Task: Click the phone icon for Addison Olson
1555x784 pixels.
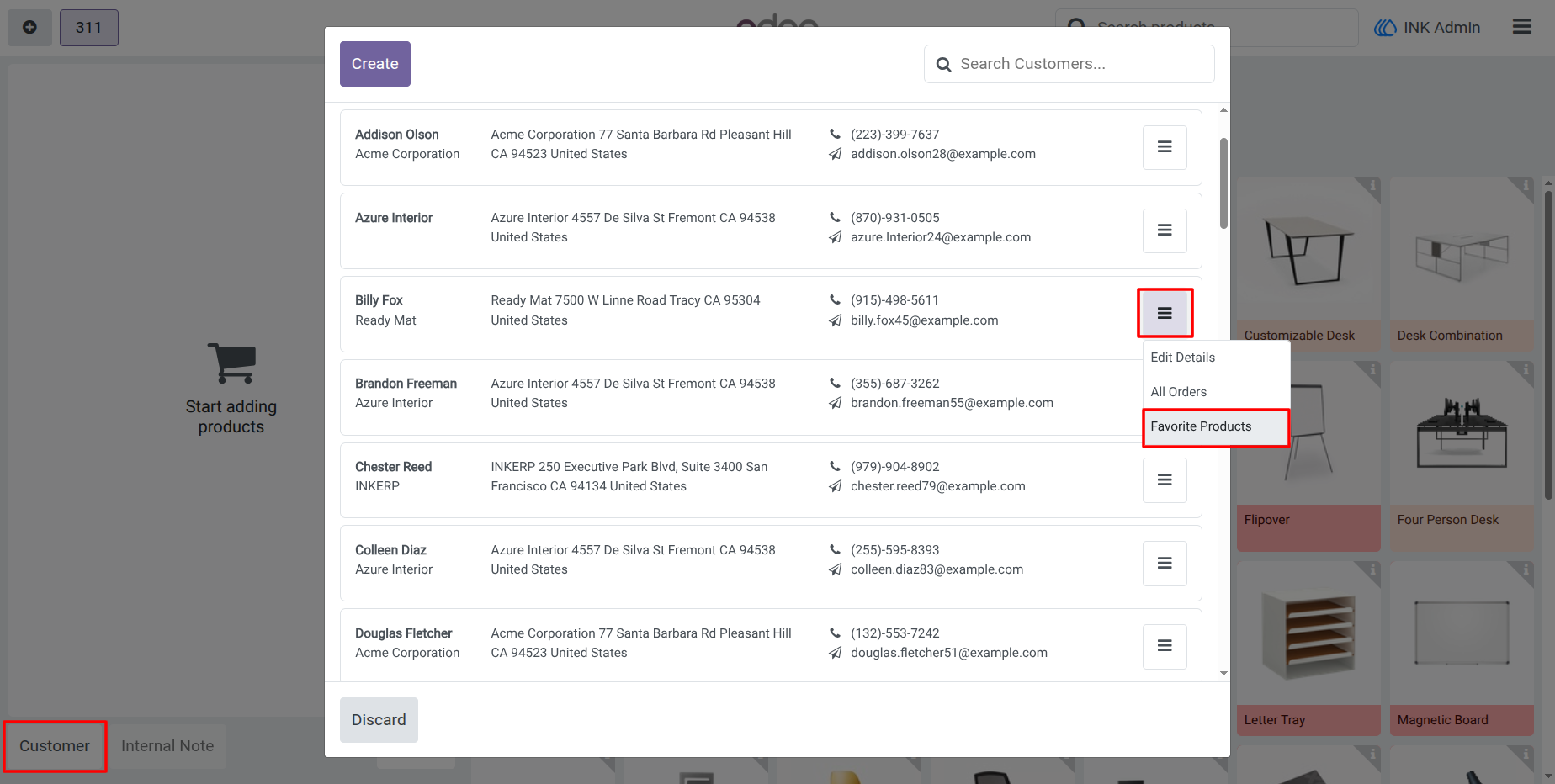Action: point(835,134)
